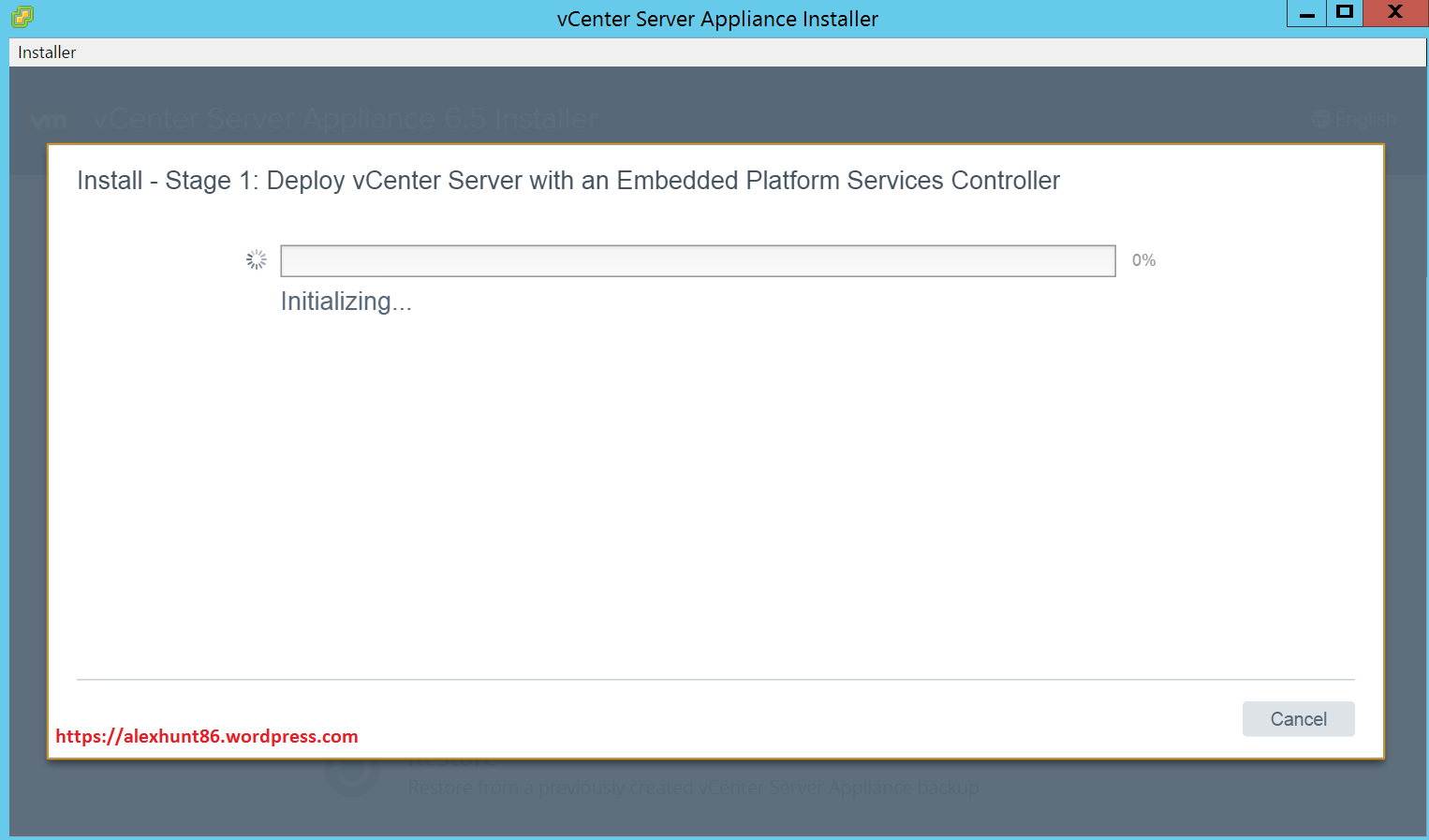
Task: Click the spinning progress indicator
Action: point(256,259)
